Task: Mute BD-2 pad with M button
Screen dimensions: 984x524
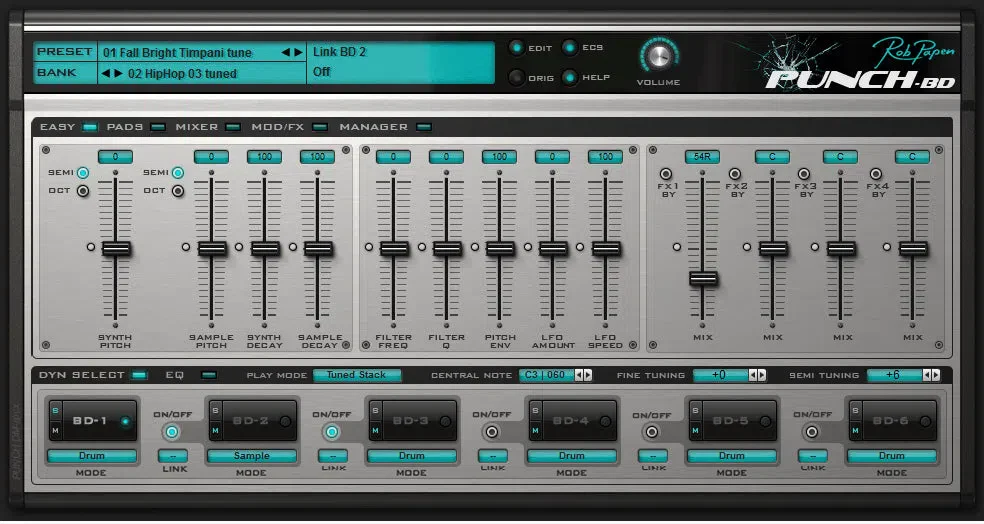Action: (215, 431)
